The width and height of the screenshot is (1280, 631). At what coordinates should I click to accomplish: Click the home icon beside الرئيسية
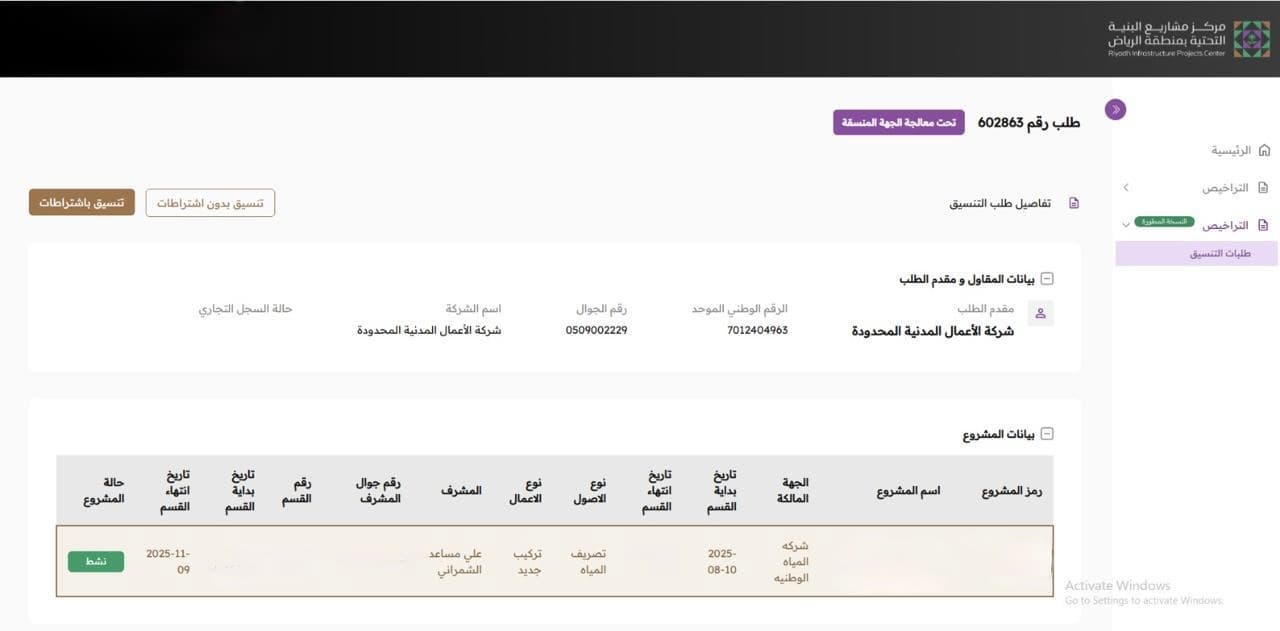click(x=1264, y=150)
